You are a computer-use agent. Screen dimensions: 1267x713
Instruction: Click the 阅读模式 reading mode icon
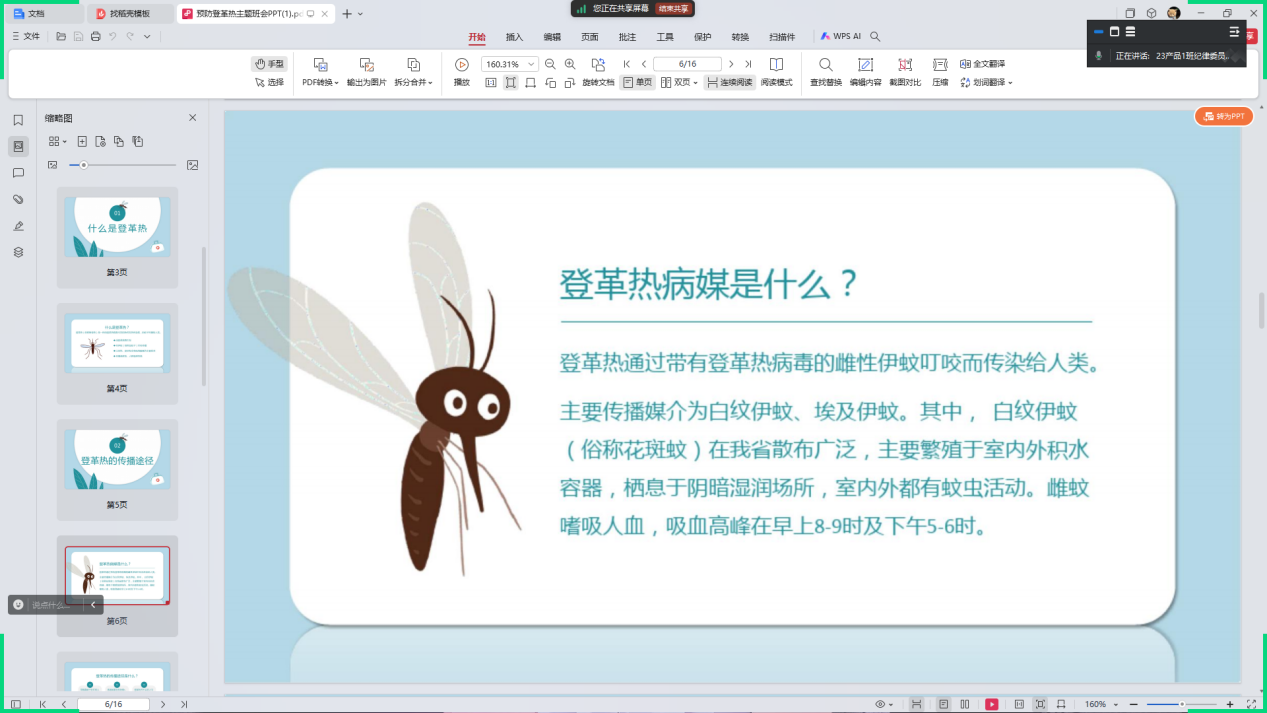point(776,65)
